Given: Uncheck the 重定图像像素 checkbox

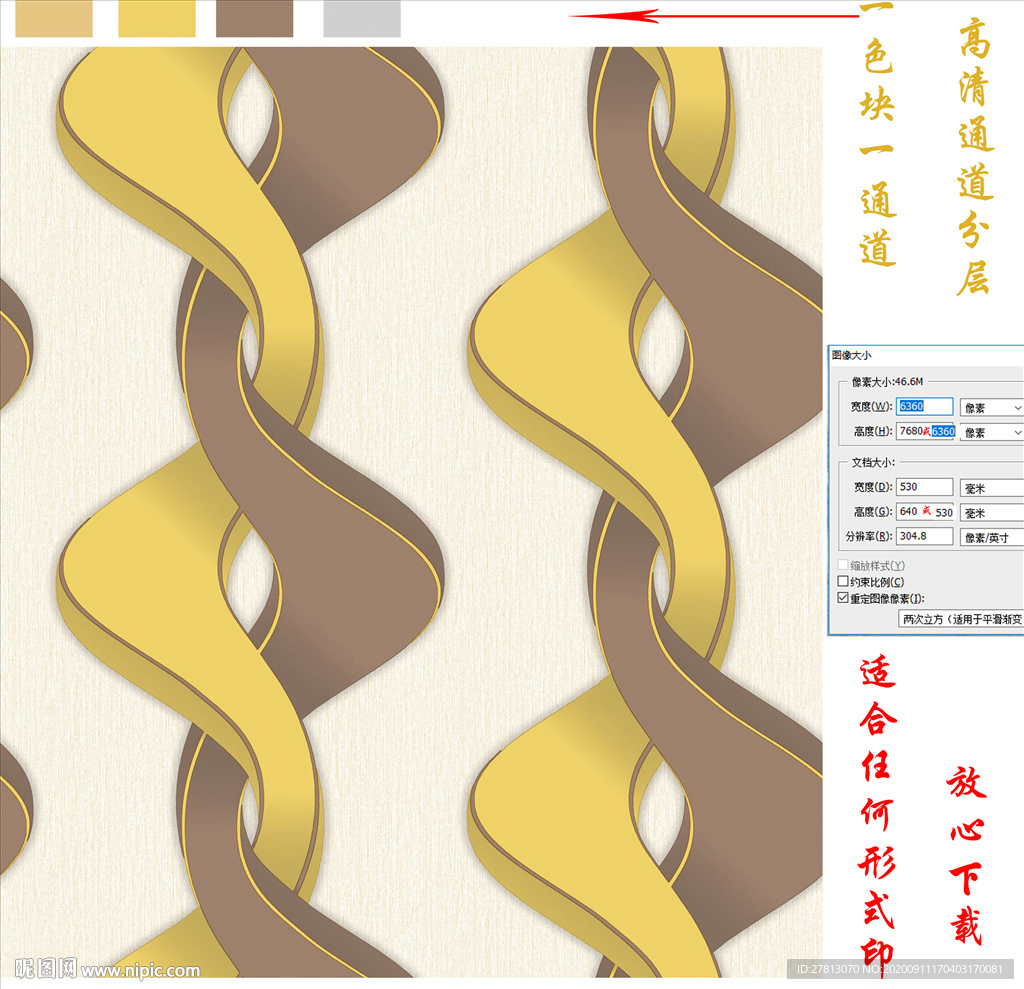Looking at the screenshot, I should point(843,598).
